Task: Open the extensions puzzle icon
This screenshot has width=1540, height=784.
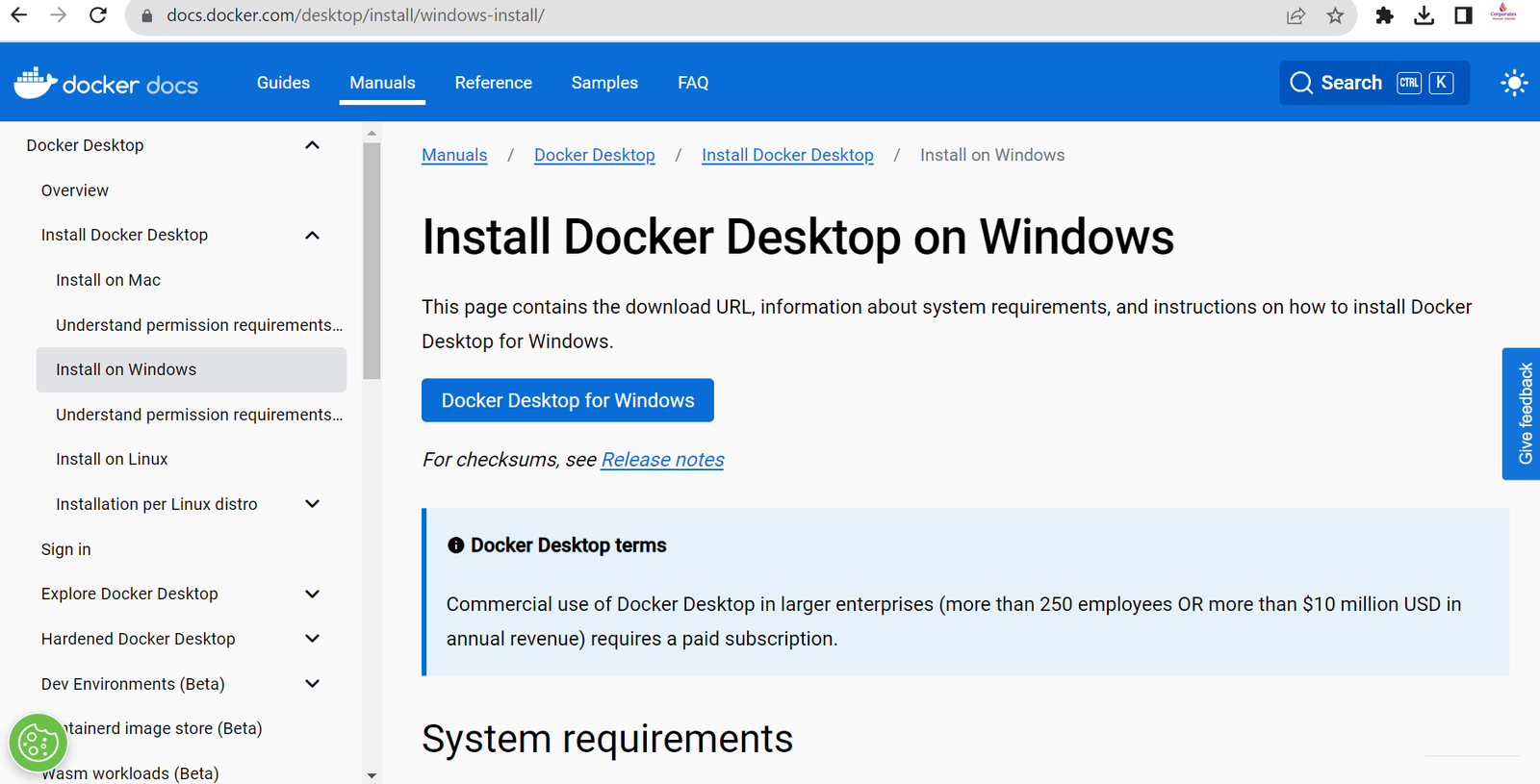Action: click(x=1384, y=15)
